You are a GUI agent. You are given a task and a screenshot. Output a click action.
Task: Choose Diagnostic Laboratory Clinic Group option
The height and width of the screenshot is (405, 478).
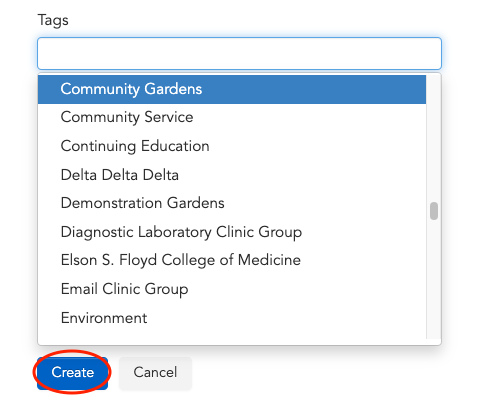tap(232, 232)
